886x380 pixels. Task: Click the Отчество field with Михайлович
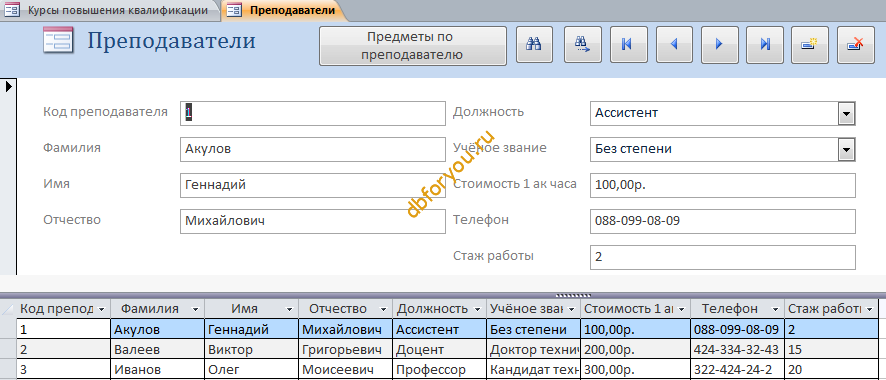click(313, 221)
